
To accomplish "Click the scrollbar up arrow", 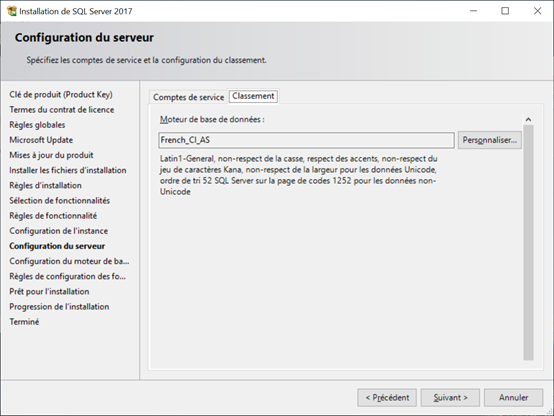I will click(528, 119).
